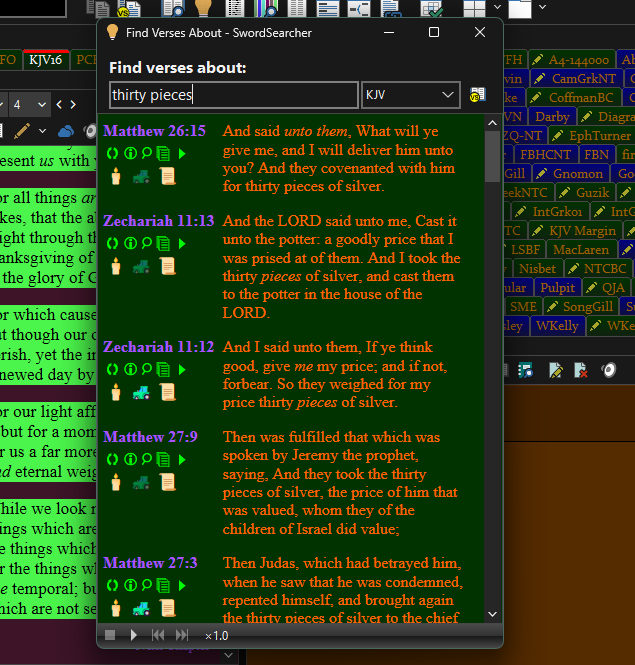
Task: Click the cross-references icon under Zechariah 11:12
Action: pos(112,369)
